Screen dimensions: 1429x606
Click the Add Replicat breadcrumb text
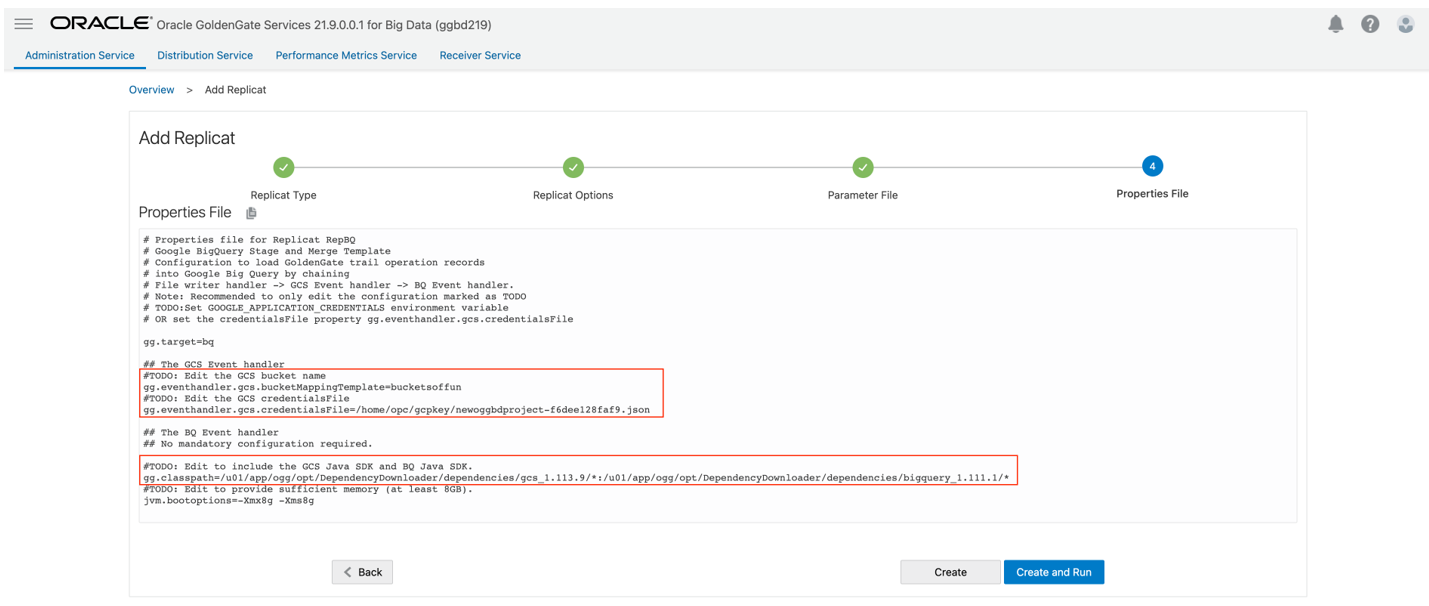[x=235, y=90]
